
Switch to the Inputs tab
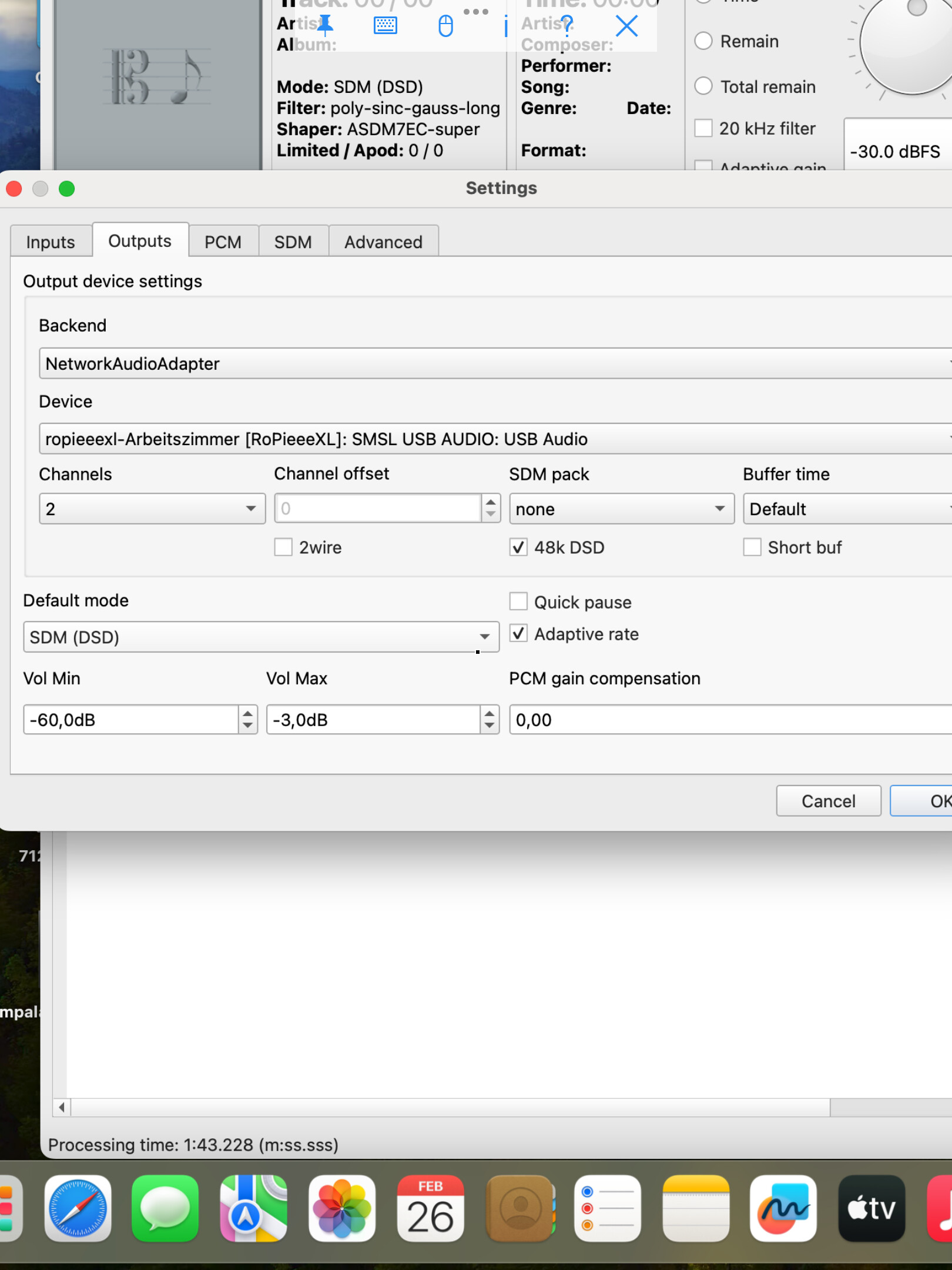(x=51, y=242)
